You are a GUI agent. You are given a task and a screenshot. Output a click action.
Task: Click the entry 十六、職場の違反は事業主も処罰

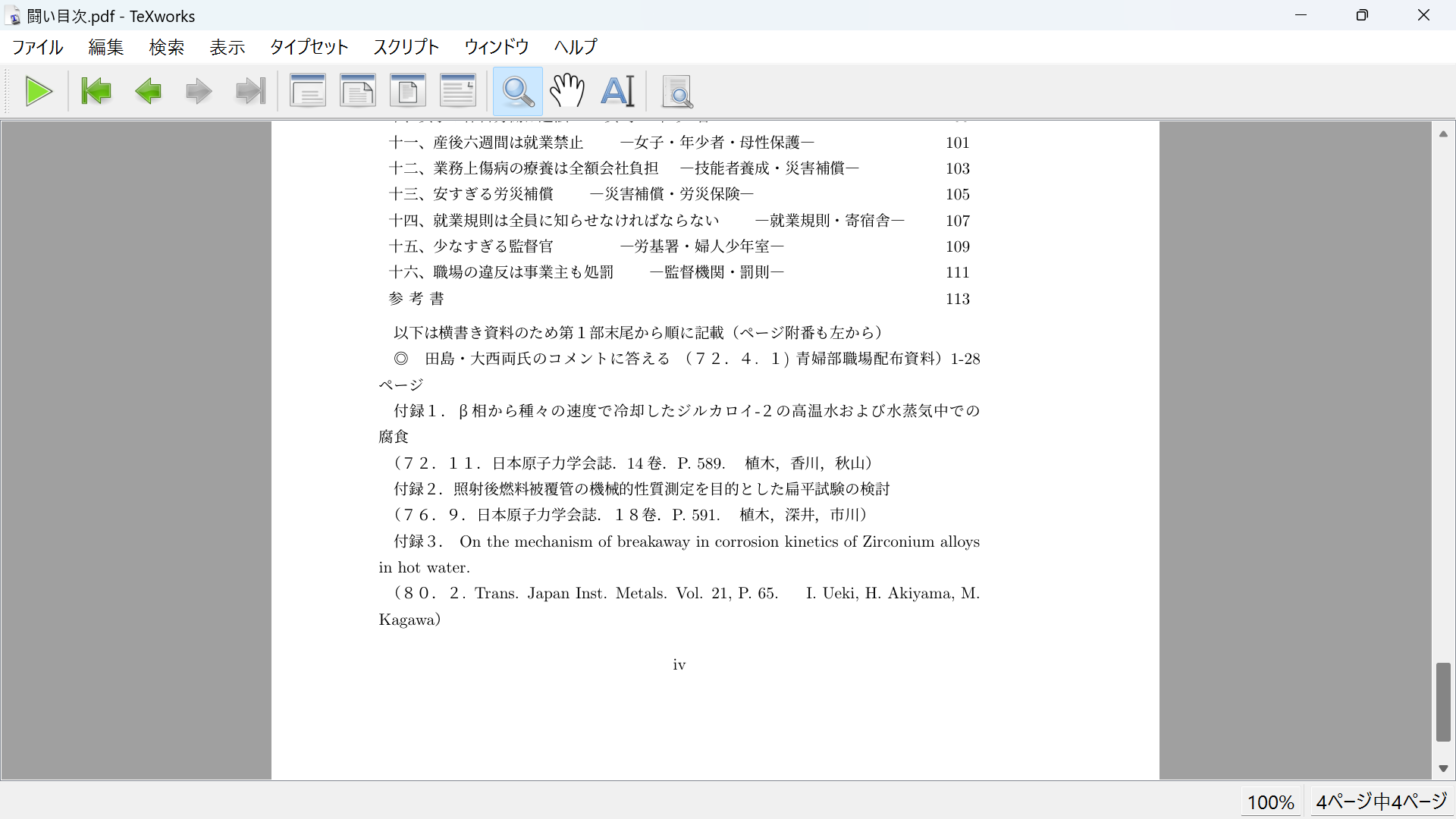click(501, 272)
